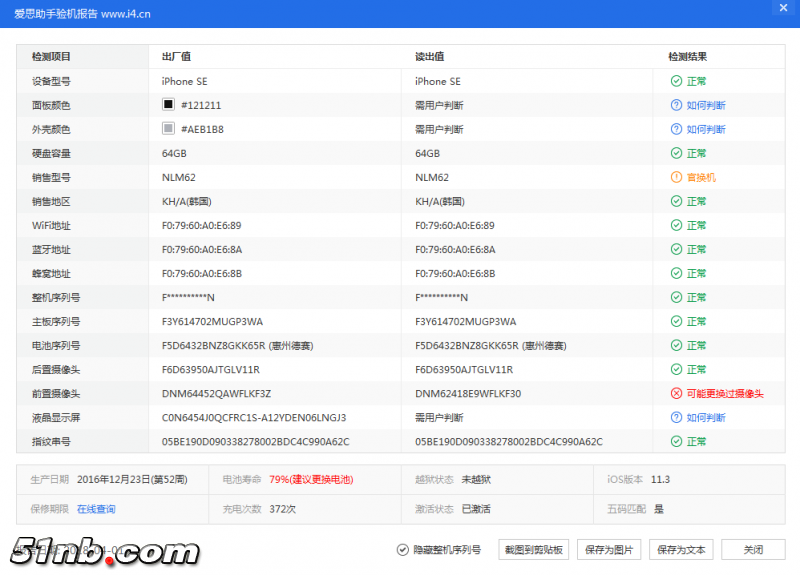This screenshot has height=575, width=800.
Task: Click the green check icon for 硬盘容量
Action: [676, 154]
